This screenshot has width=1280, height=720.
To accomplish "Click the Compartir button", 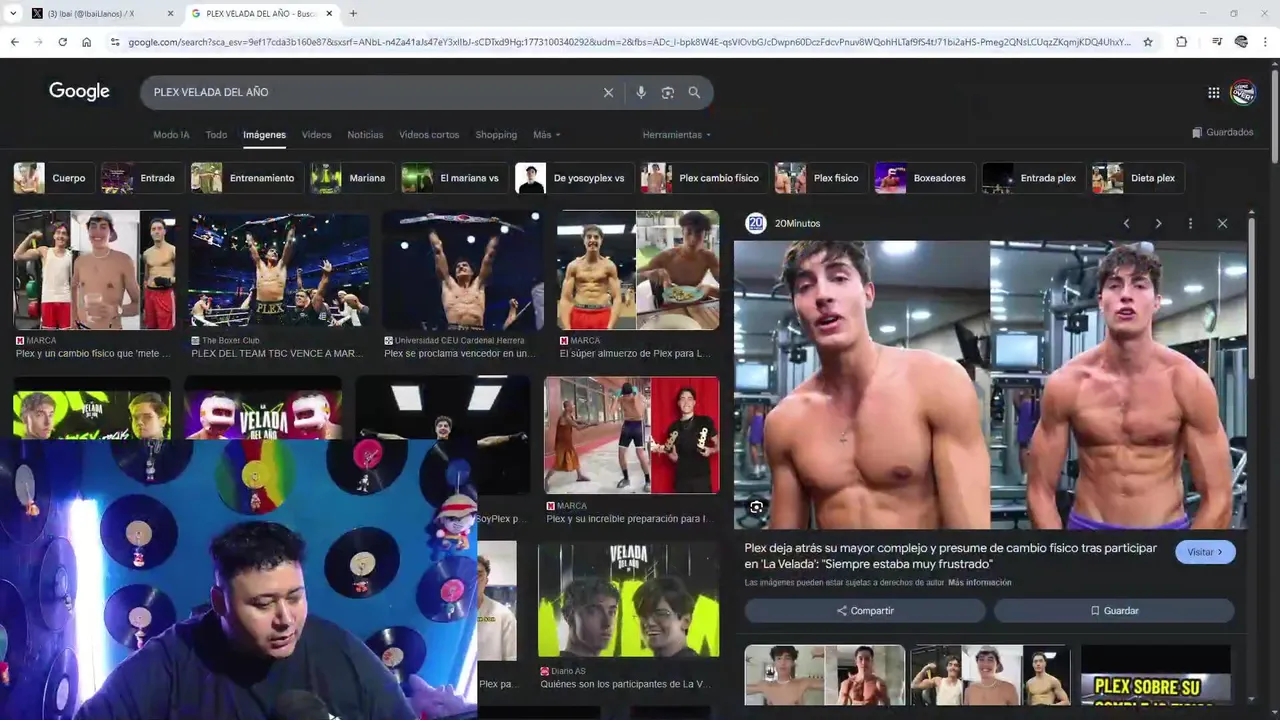I will coord(865,611).
